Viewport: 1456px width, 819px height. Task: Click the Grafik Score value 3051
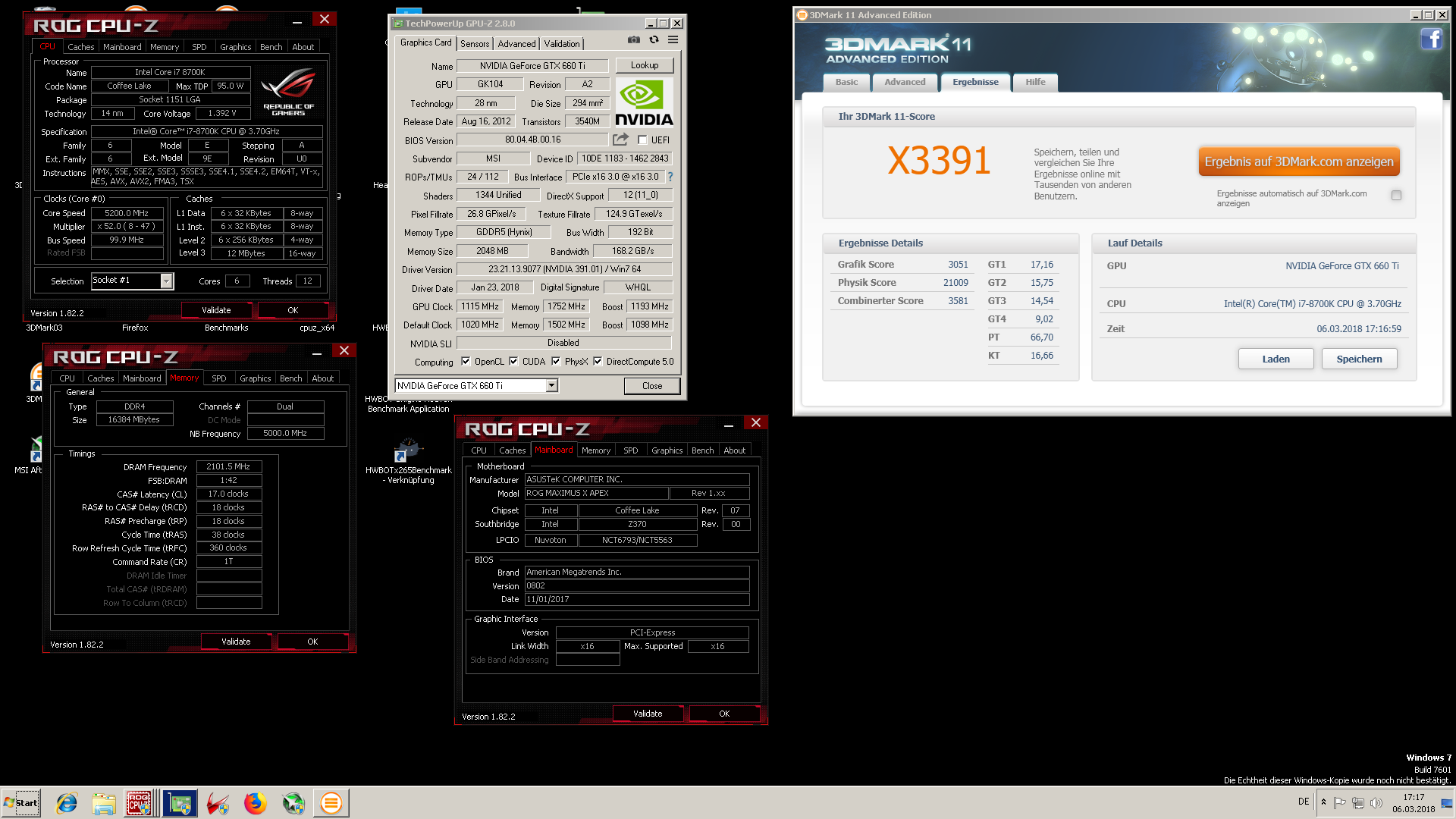point(958,265)
